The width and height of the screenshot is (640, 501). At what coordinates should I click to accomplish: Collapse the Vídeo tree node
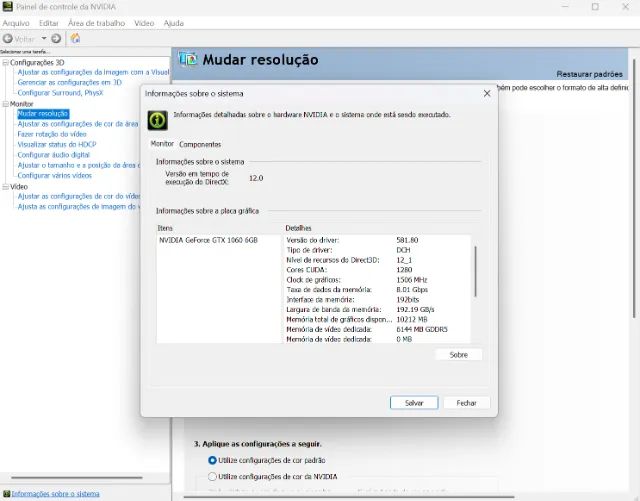click(6, 187)
